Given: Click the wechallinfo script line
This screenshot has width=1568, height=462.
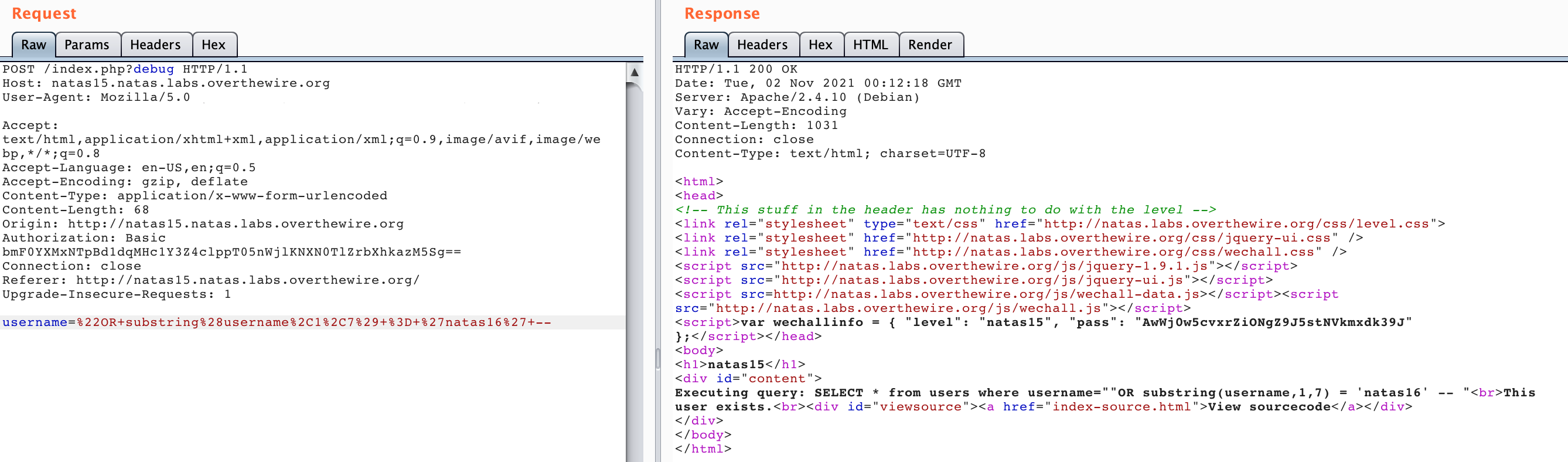Looking at the screenshot, I should pos(1044,322).
